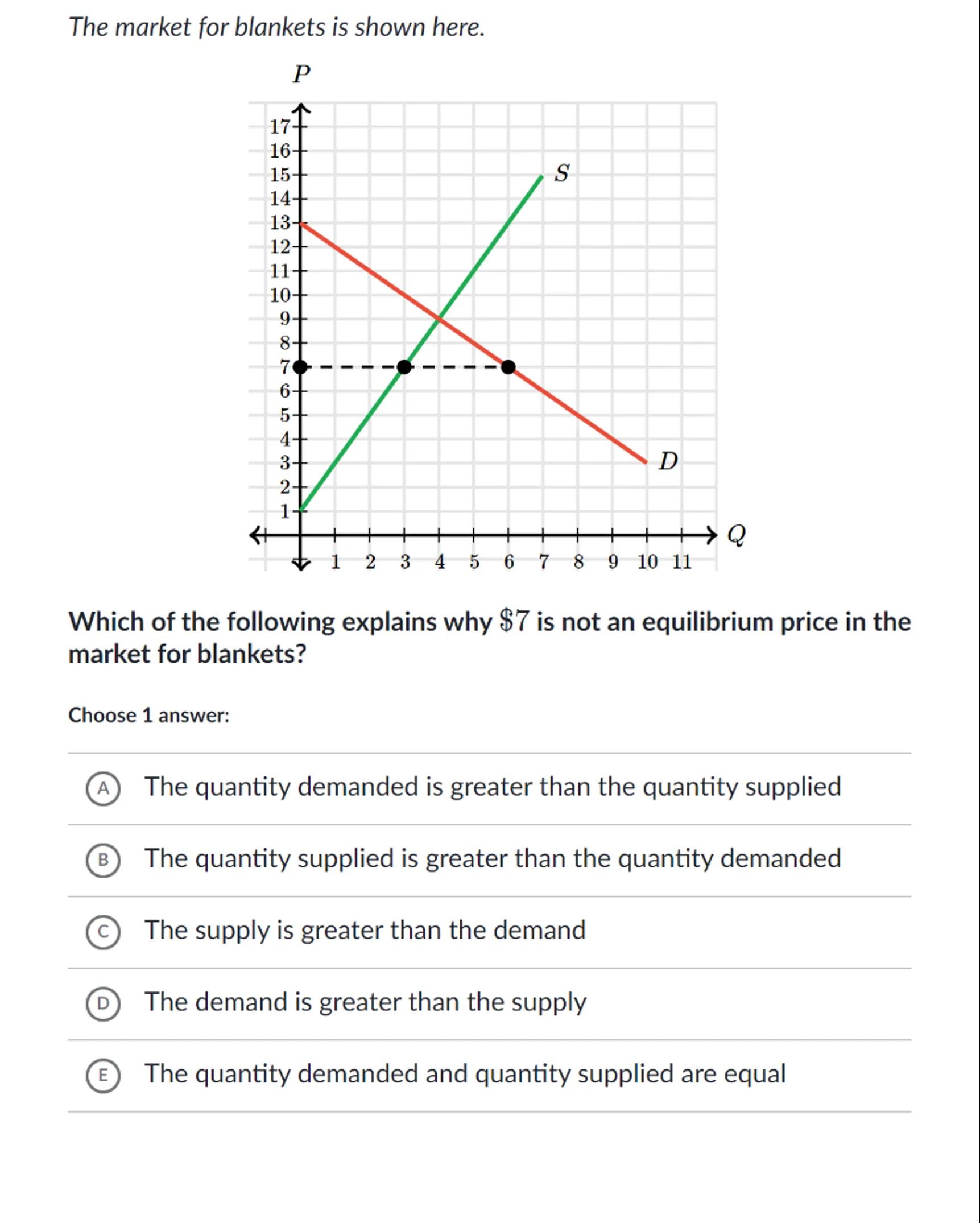Click the "Q" axis label beside the graph
This screenshot has height=1223, width=980.
click(736, 535)
